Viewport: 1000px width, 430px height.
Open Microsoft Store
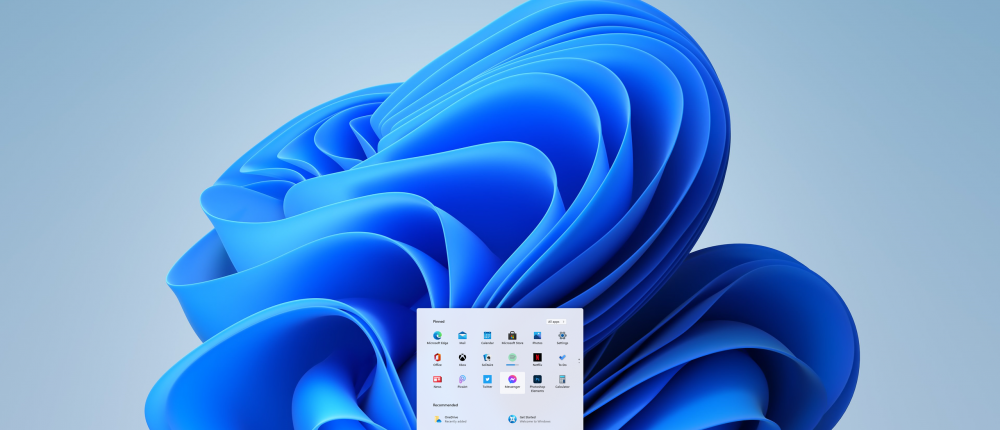pyautogui.click(x=512, y=337)
